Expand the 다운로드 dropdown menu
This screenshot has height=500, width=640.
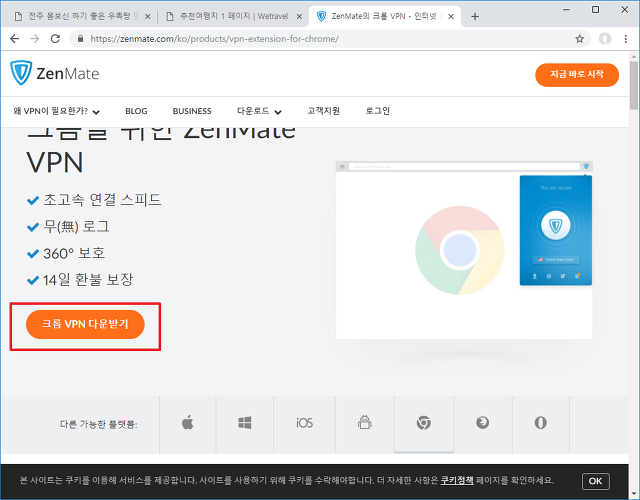pyautogui.click(x=259, y=111)
